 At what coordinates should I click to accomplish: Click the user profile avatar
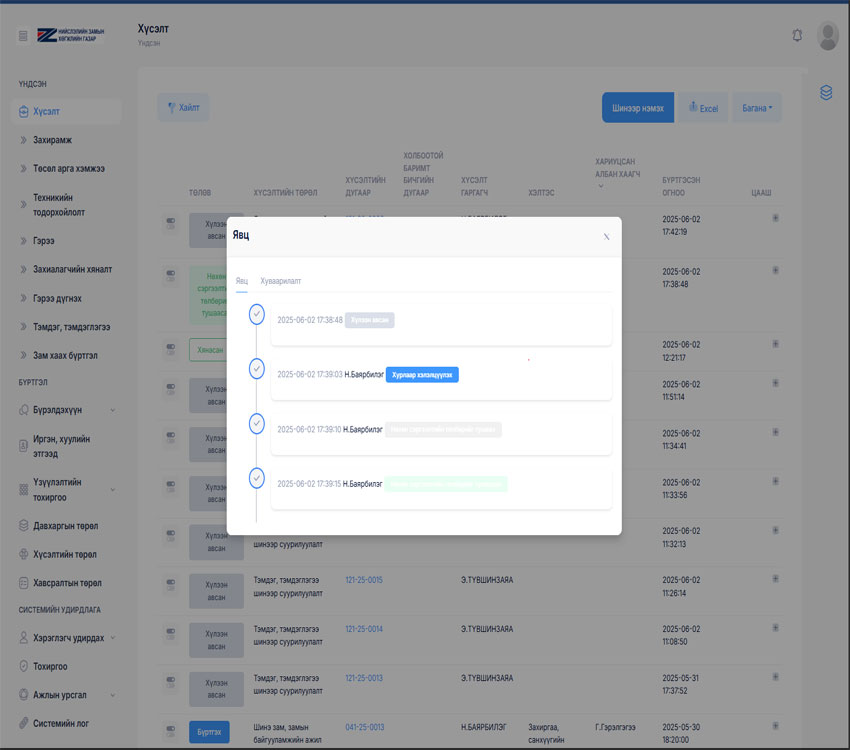(x=828, y=35)
